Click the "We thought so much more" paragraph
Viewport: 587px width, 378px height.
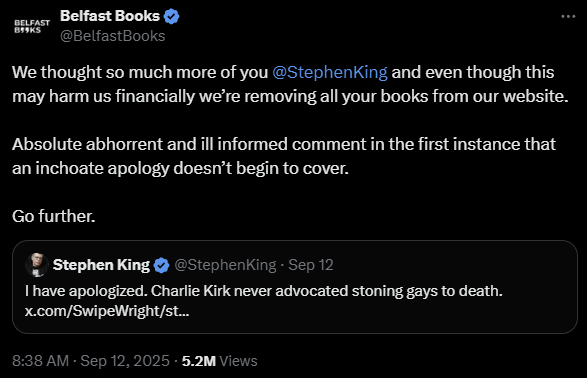[x=290, y=84]
